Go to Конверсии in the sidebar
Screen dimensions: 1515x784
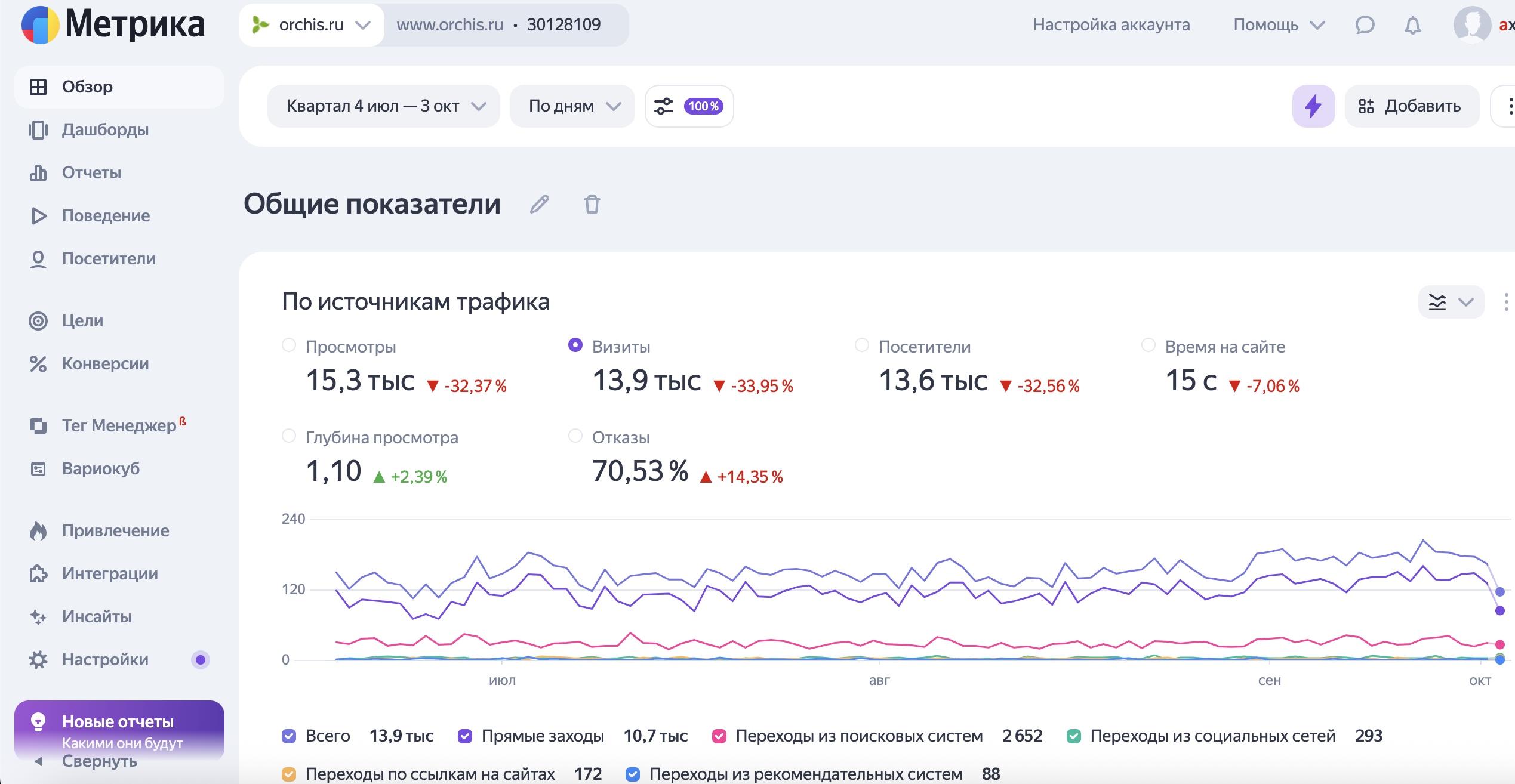click(105, 364)
